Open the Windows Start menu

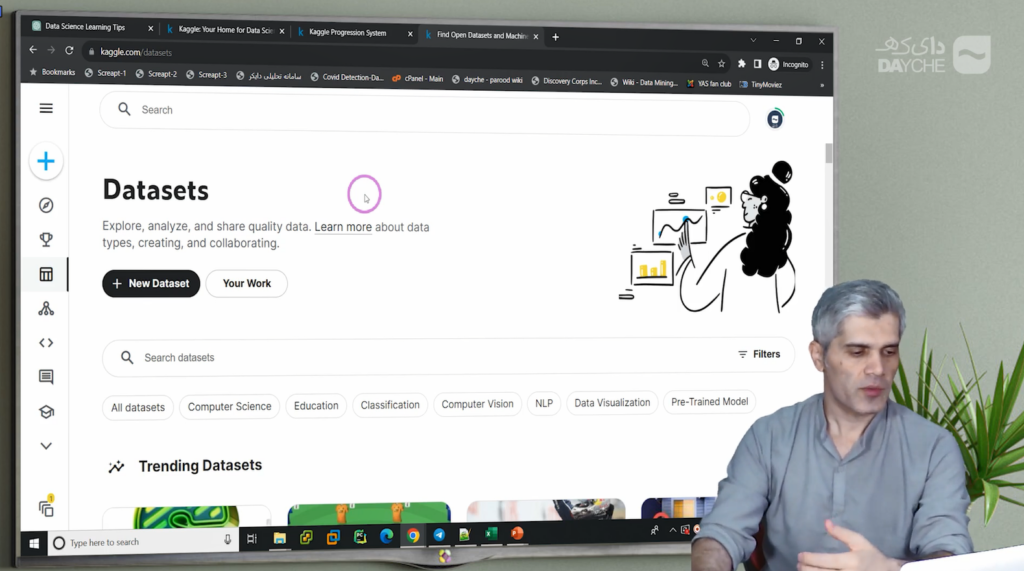click(34, 543)
